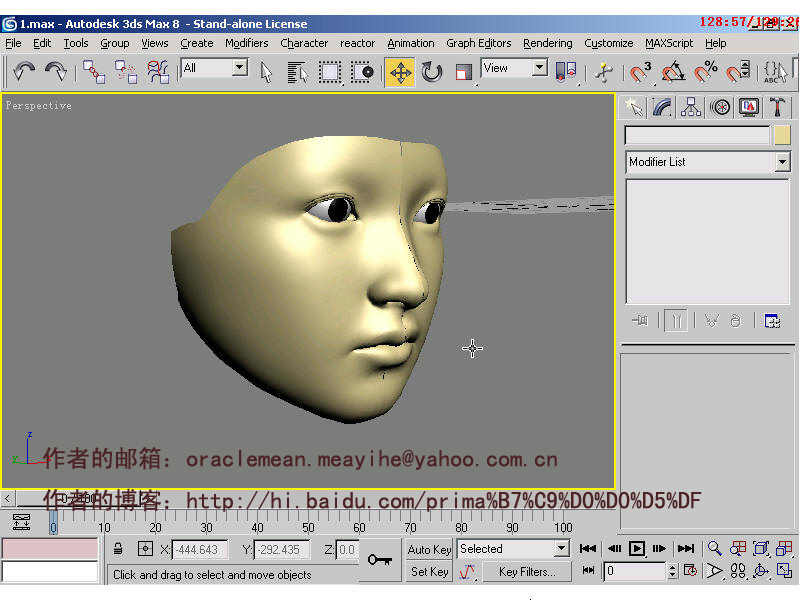Toggle Absolute/Offset transform type-in mode

145,549
